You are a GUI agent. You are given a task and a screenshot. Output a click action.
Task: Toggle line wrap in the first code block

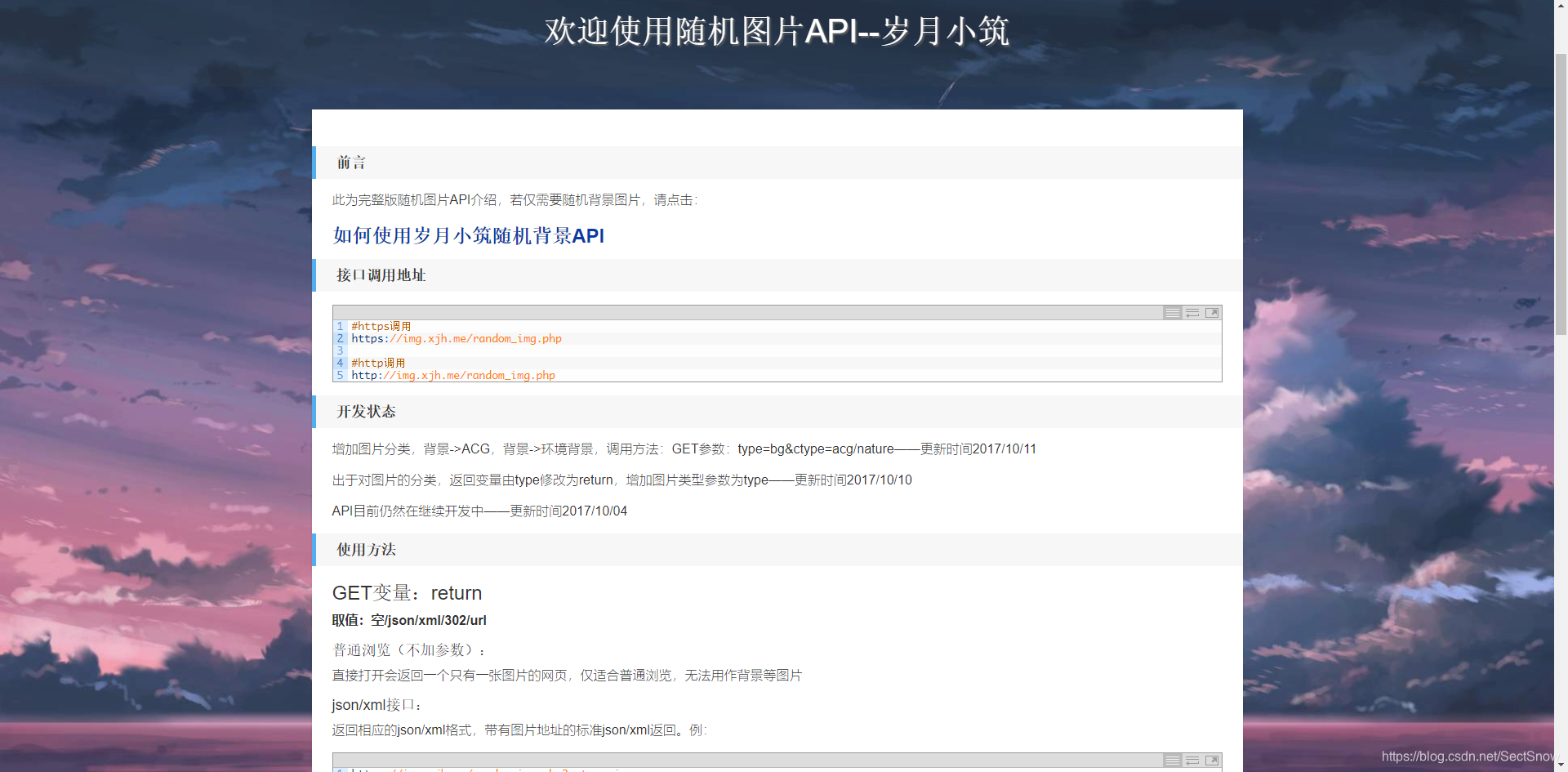pos(1192,313)
